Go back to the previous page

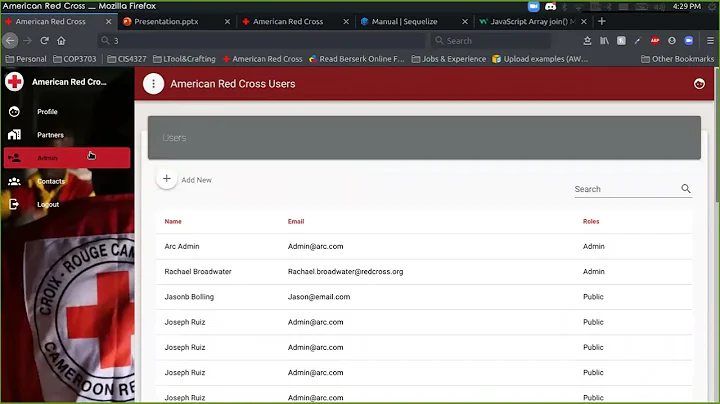pos(10,40)
